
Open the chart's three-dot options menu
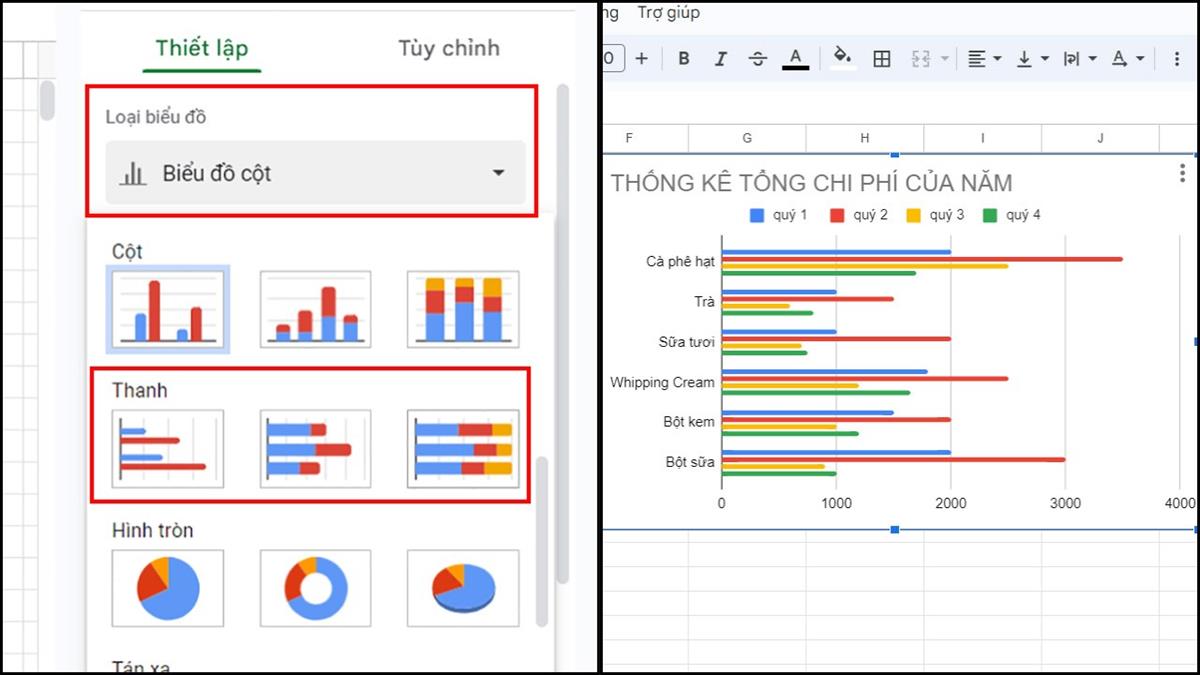click(x=1183, y=173)
